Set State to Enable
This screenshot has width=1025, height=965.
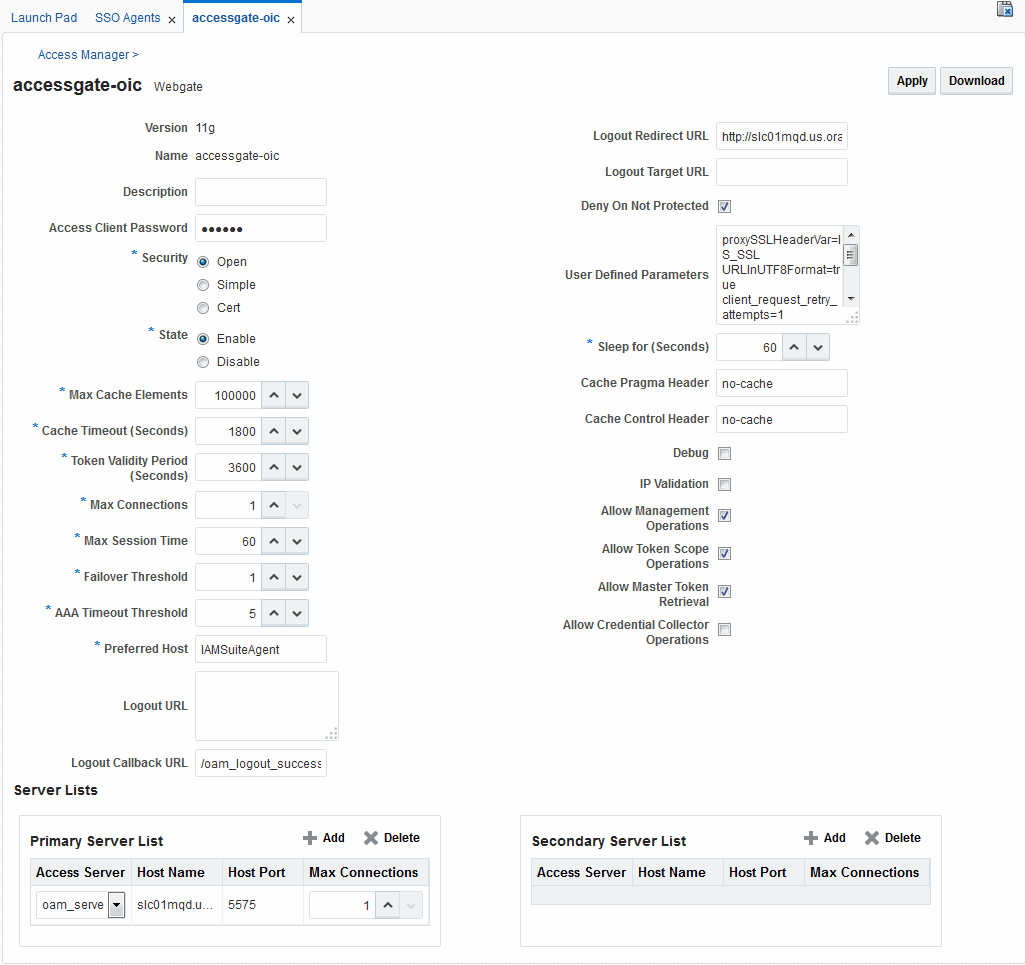point(203,339)
